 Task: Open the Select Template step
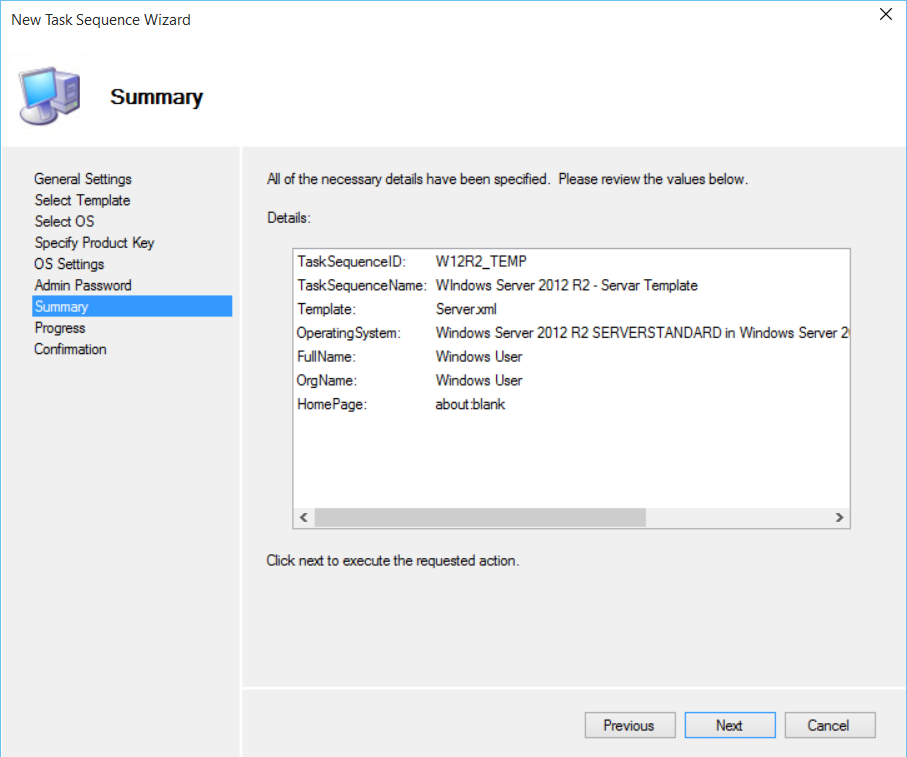point(82,200)
